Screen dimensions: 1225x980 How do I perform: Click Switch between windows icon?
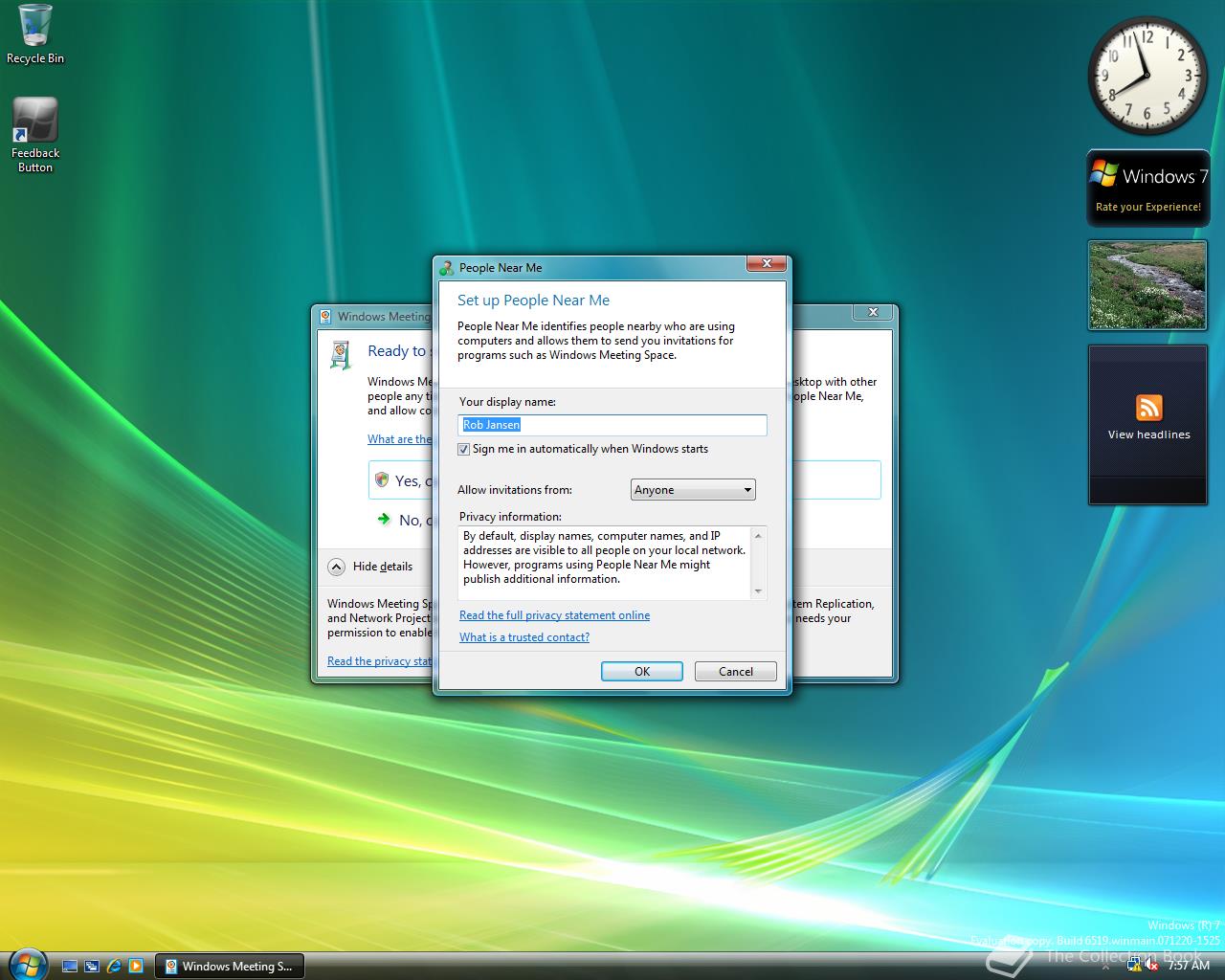click(x=92, y=967)
